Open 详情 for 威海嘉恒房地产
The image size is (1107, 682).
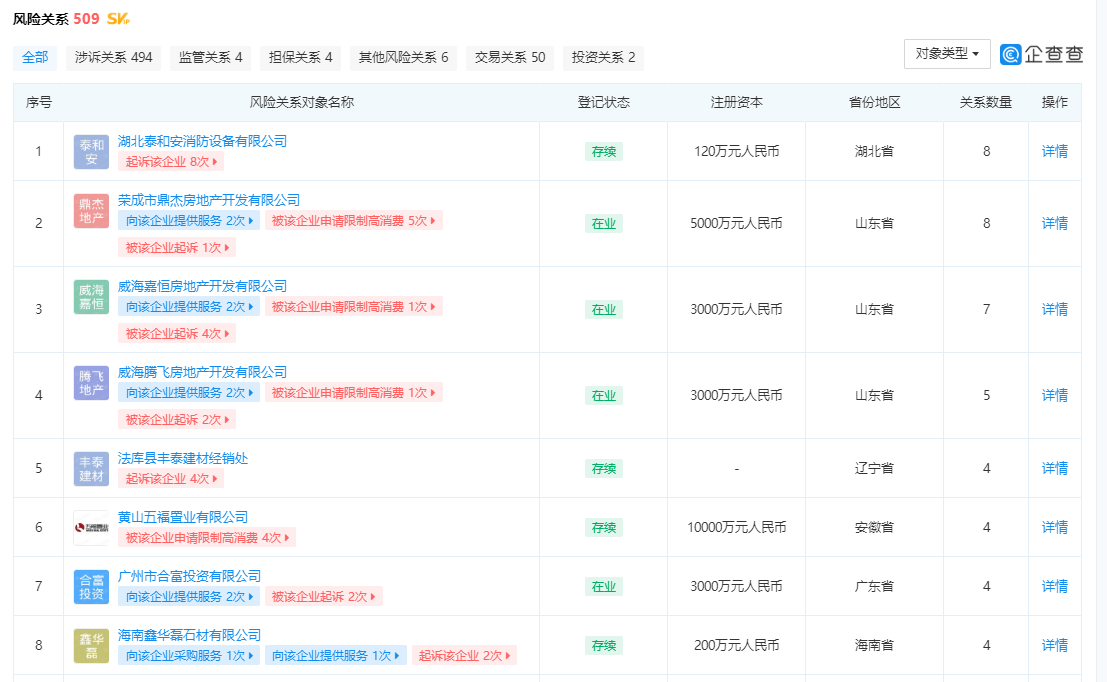(x=1055, y=310)
